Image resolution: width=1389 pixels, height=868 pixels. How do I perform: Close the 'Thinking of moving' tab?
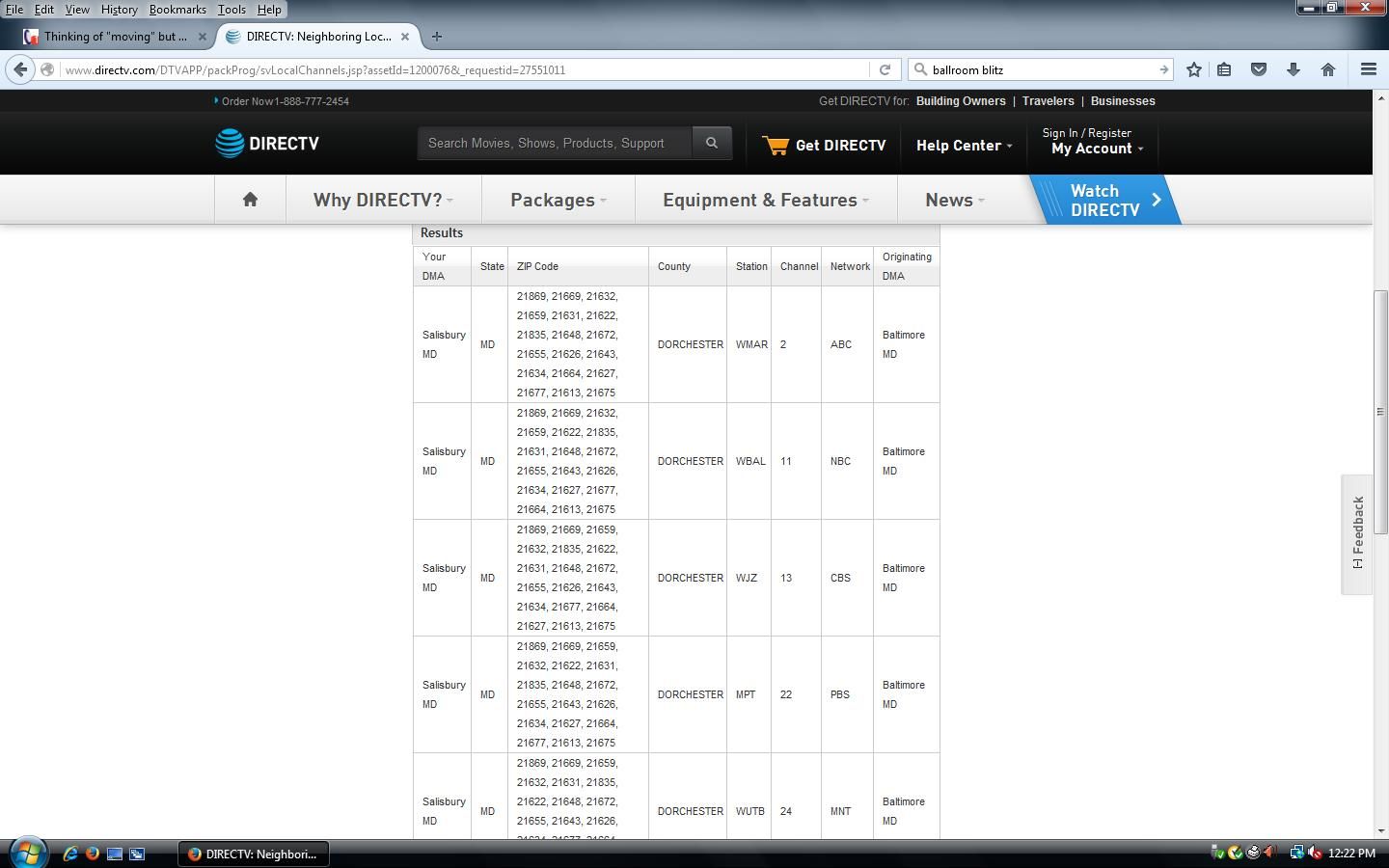203,37
